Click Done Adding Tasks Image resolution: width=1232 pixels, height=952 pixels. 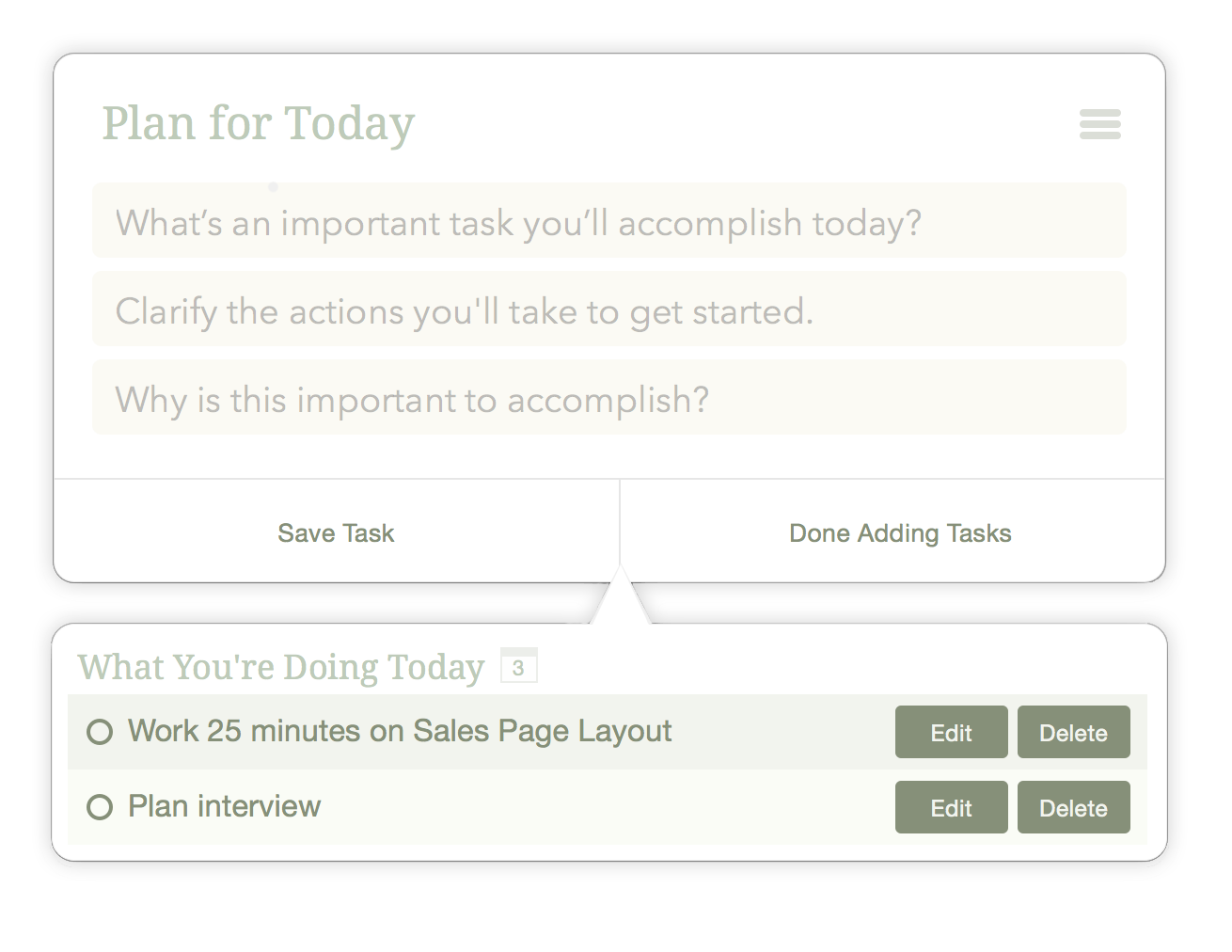click(x=899, y=533)
